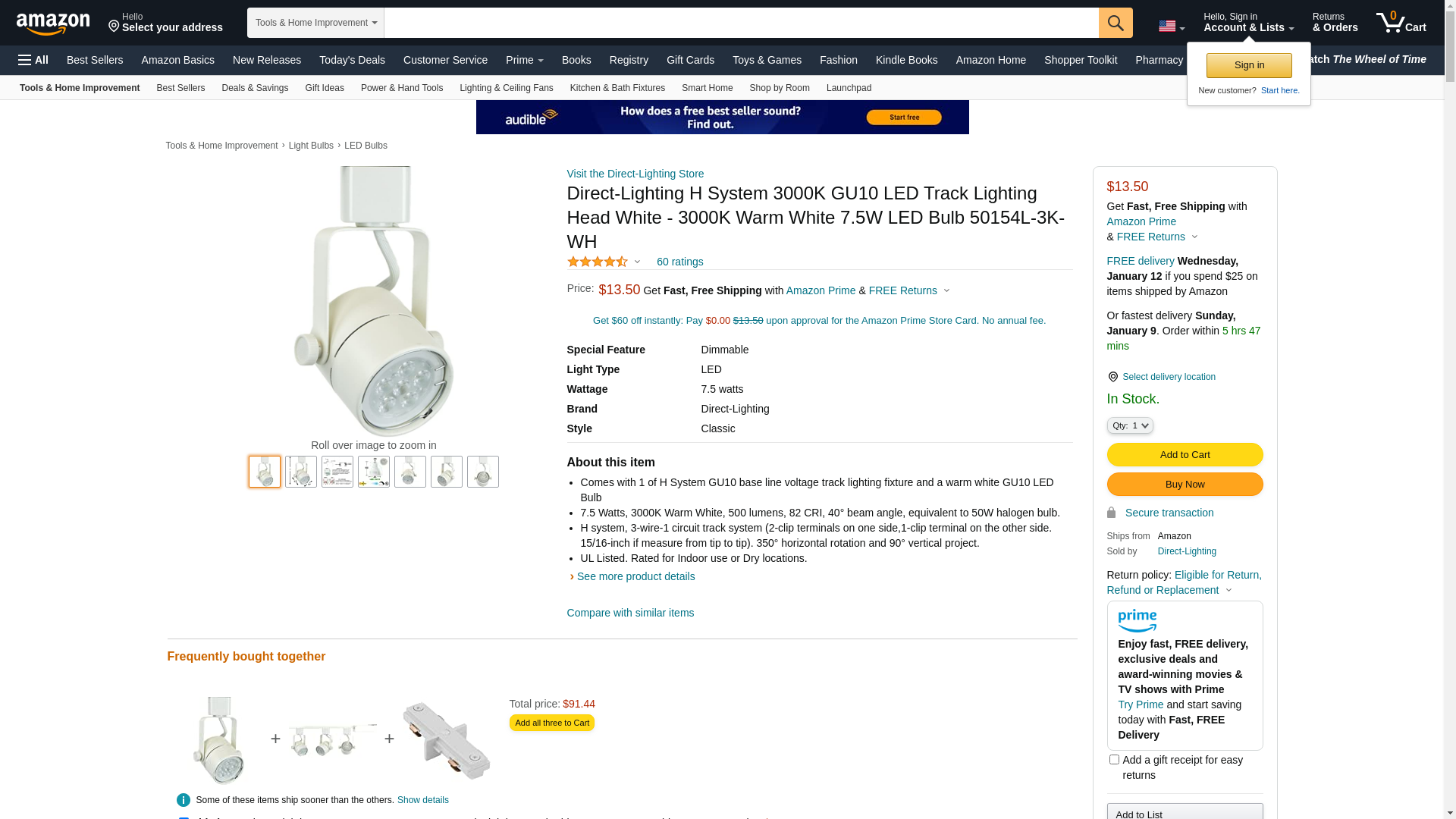Click into the search text field
Viewport: 1456px width, 819px height.
(740, 23)
